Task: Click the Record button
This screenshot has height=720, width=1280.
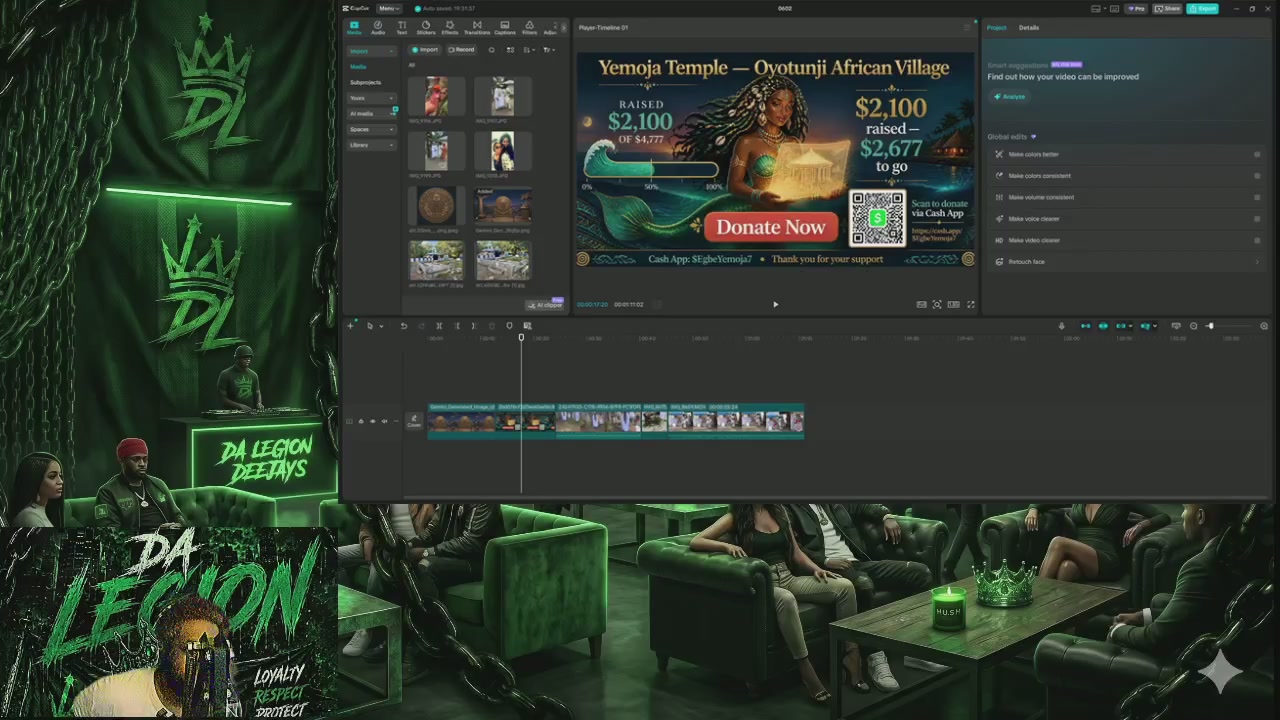Action: coord(461,50)
